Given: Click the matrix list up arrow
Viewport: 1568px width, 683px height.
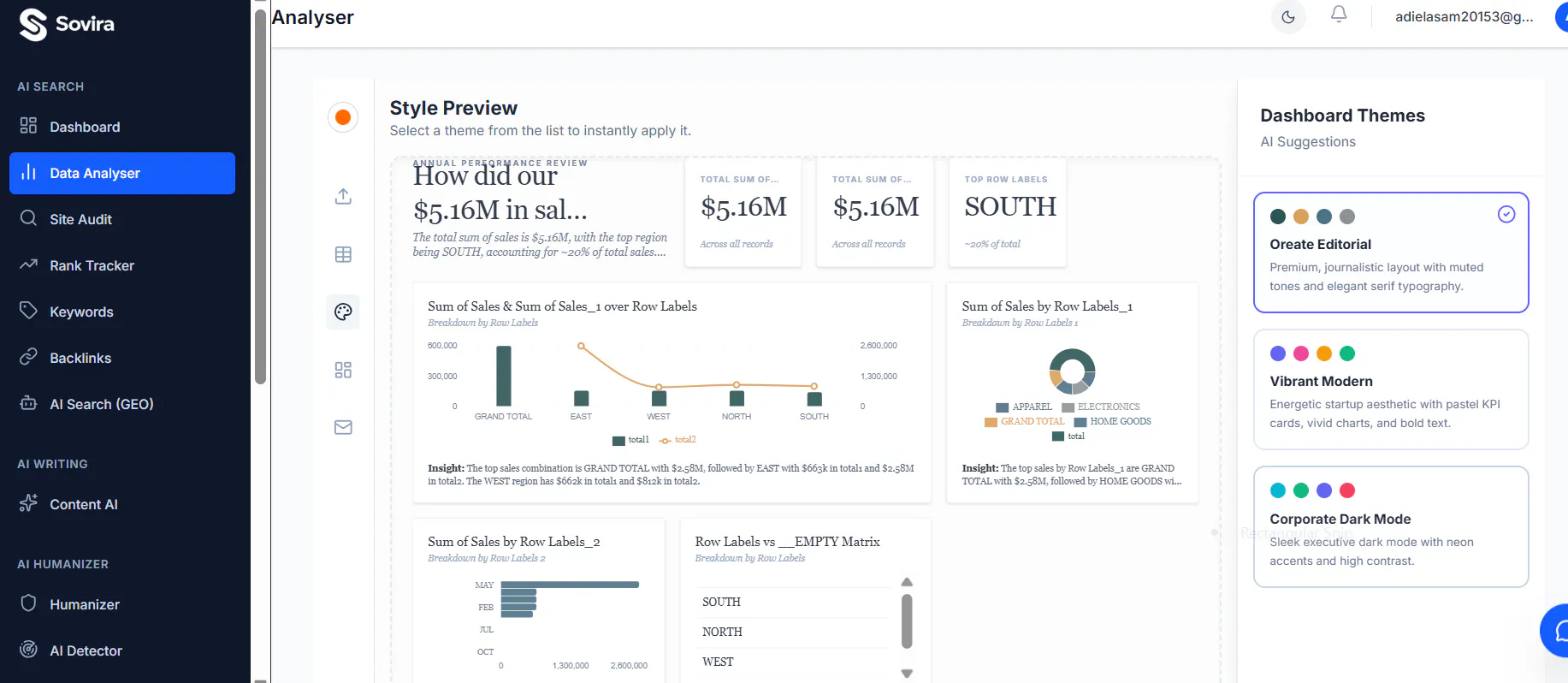Looking at the screenshot, I should (x=907, y=582).
